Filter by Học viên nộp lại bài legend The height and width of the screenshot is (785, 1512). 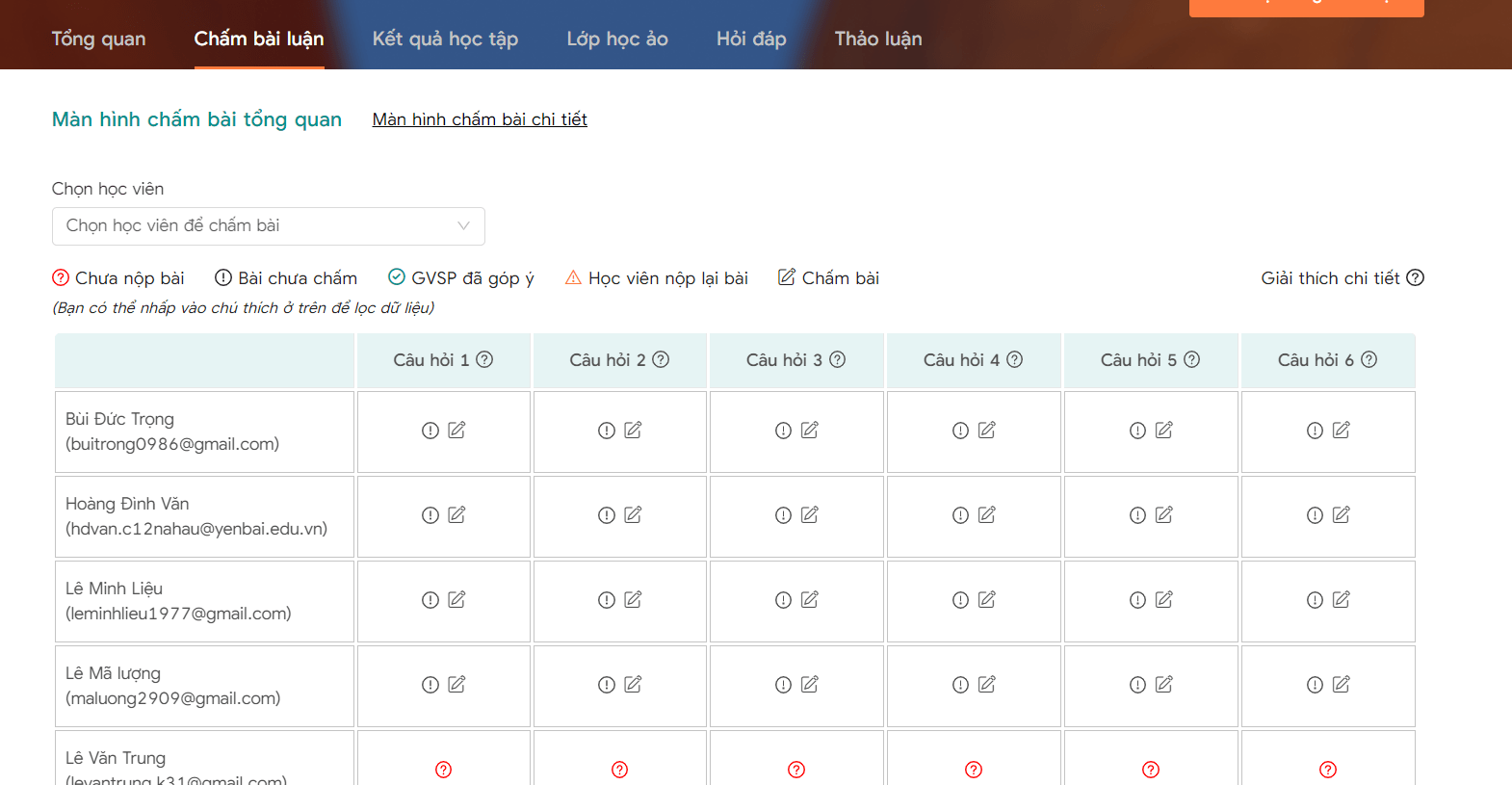(x=657, y=278)
